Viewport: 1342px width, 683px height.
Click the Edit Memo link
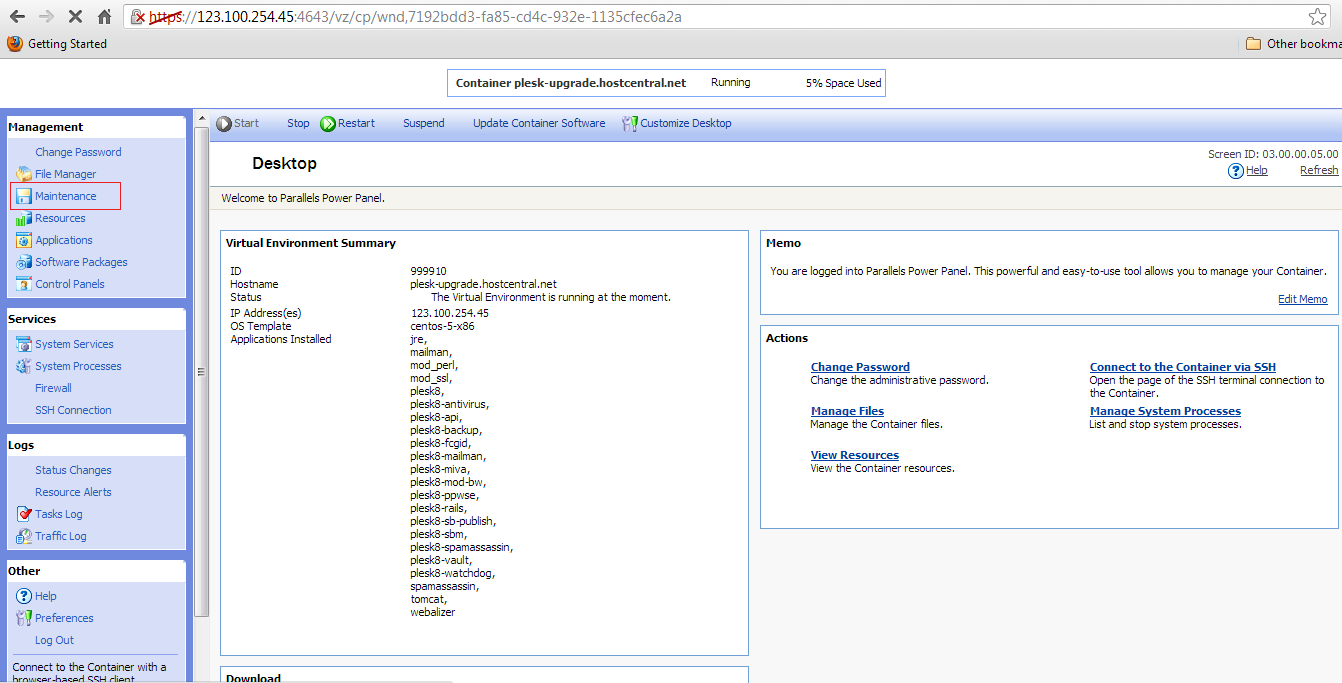click(x=1303, y=299)
